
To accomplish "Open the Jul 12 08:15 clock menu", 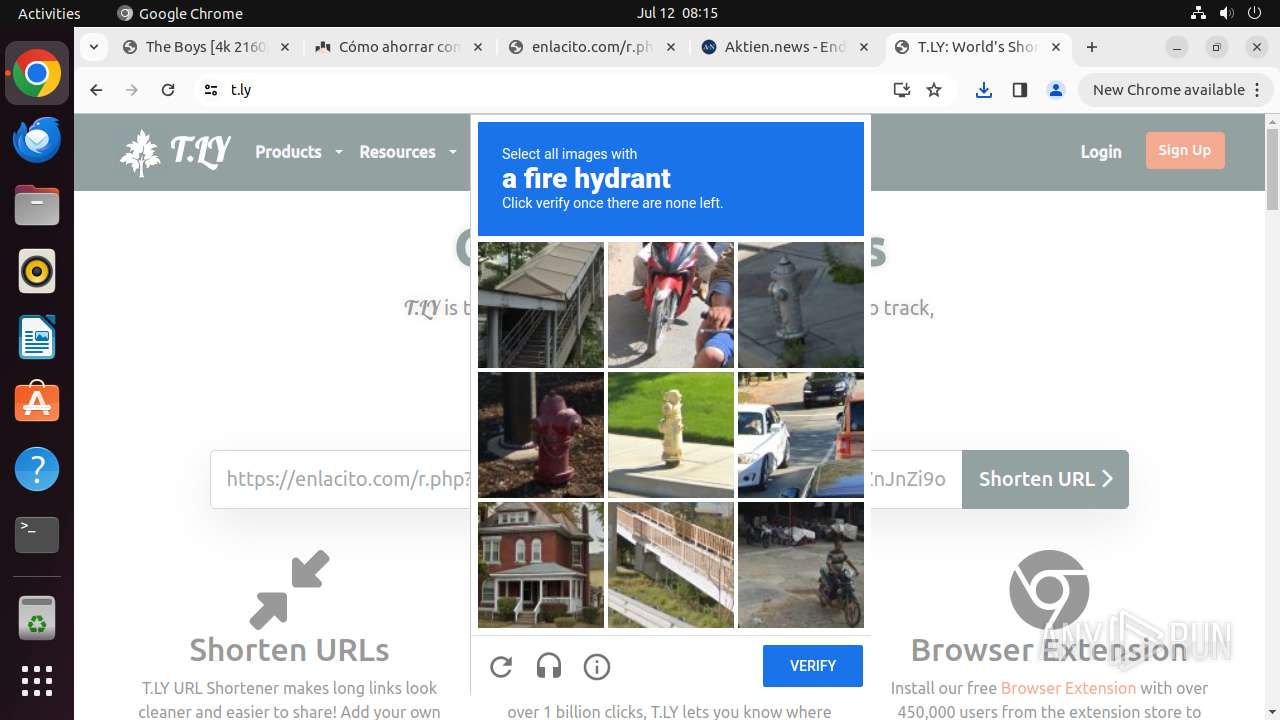I will (677, 13).
